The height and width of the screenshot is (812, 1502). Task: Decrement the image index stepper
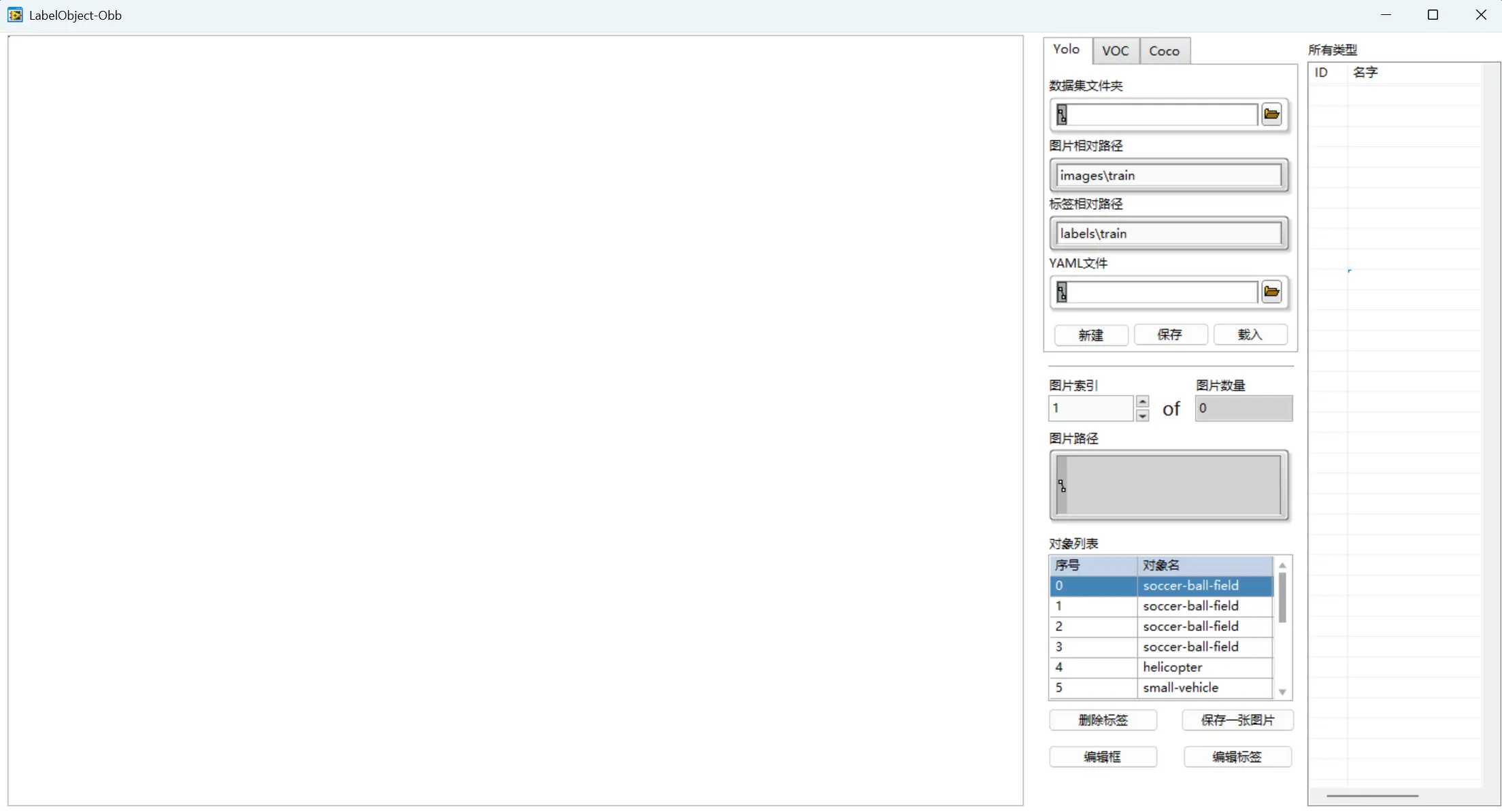click(x=1143, y=415)
